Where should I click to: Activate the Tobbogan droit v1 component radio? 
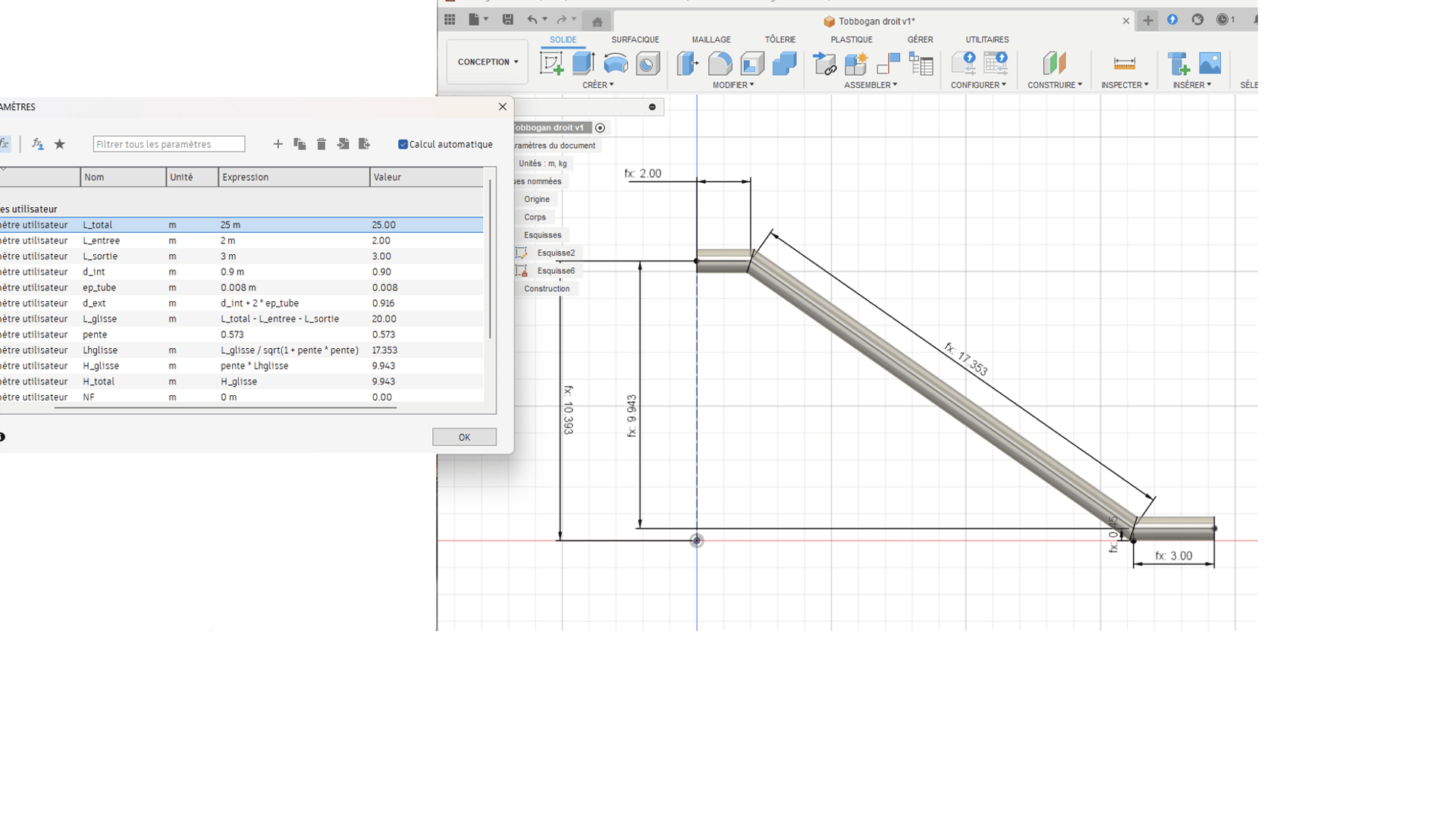tap(600, 128)
